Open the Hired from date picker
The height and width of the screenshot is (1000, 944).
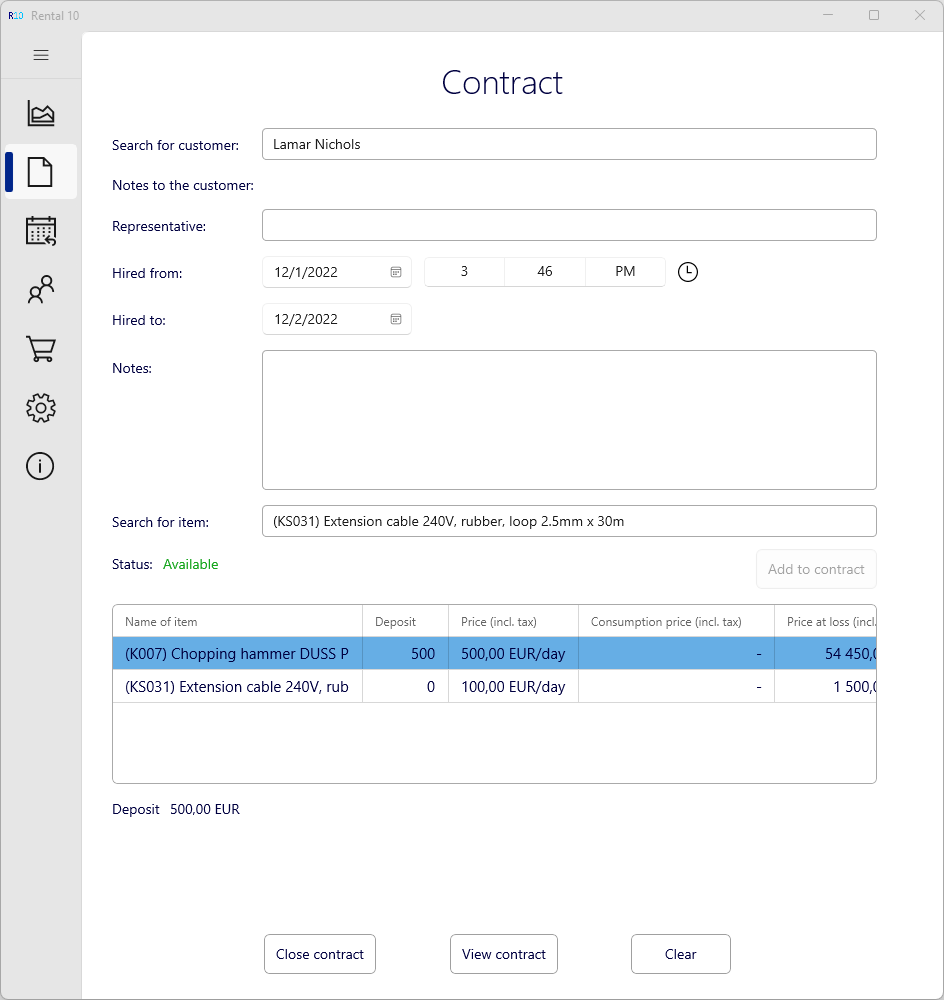pyautogui.click(x=396, y=272)
